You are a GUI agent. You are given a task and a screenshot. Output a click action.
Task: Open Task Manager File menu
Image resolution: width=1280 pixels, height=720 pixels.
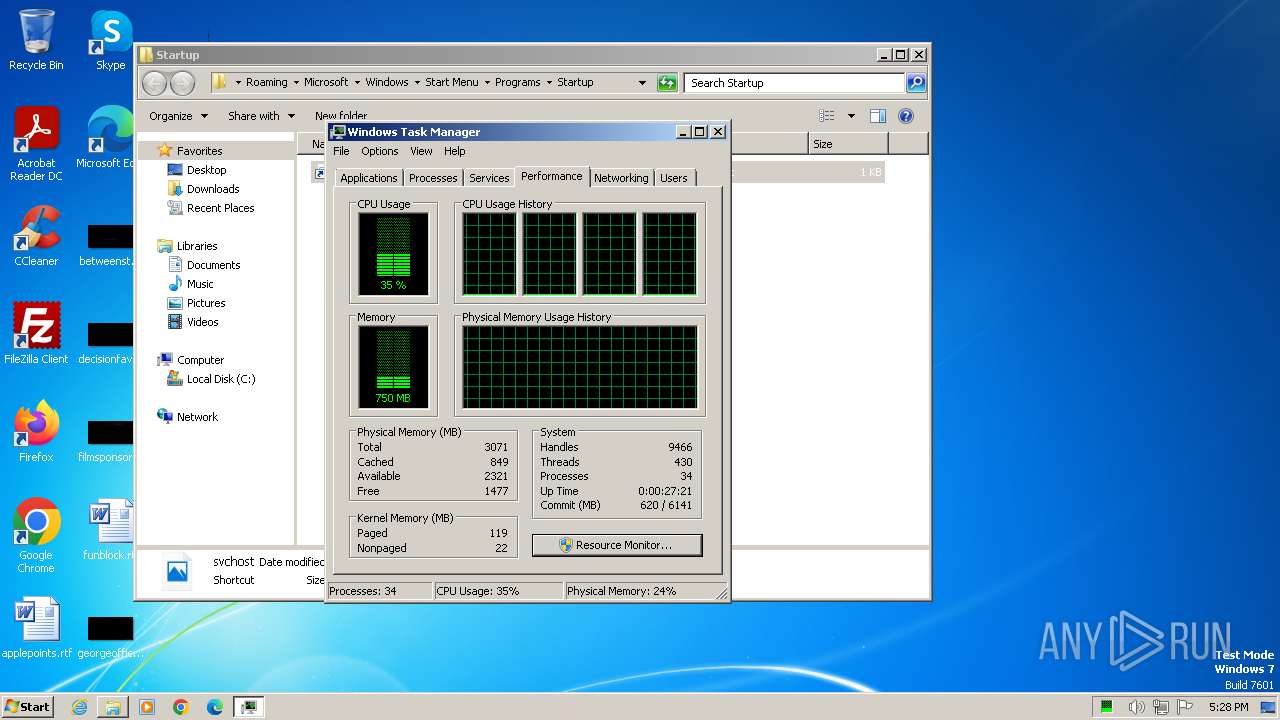point(341,151)
